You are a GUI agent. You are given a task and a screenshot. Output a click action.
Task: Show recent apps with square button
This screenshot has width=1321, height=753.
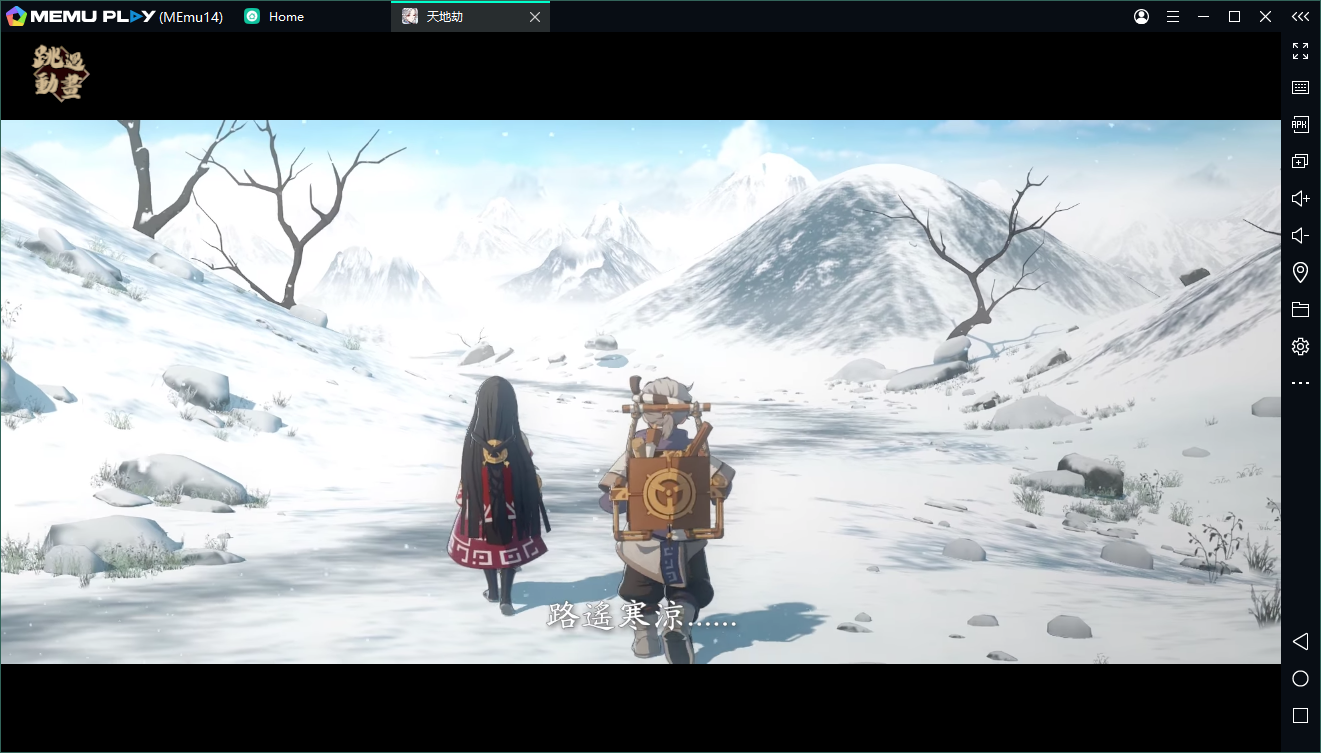pyautogui.click(x=1300, y=716)
